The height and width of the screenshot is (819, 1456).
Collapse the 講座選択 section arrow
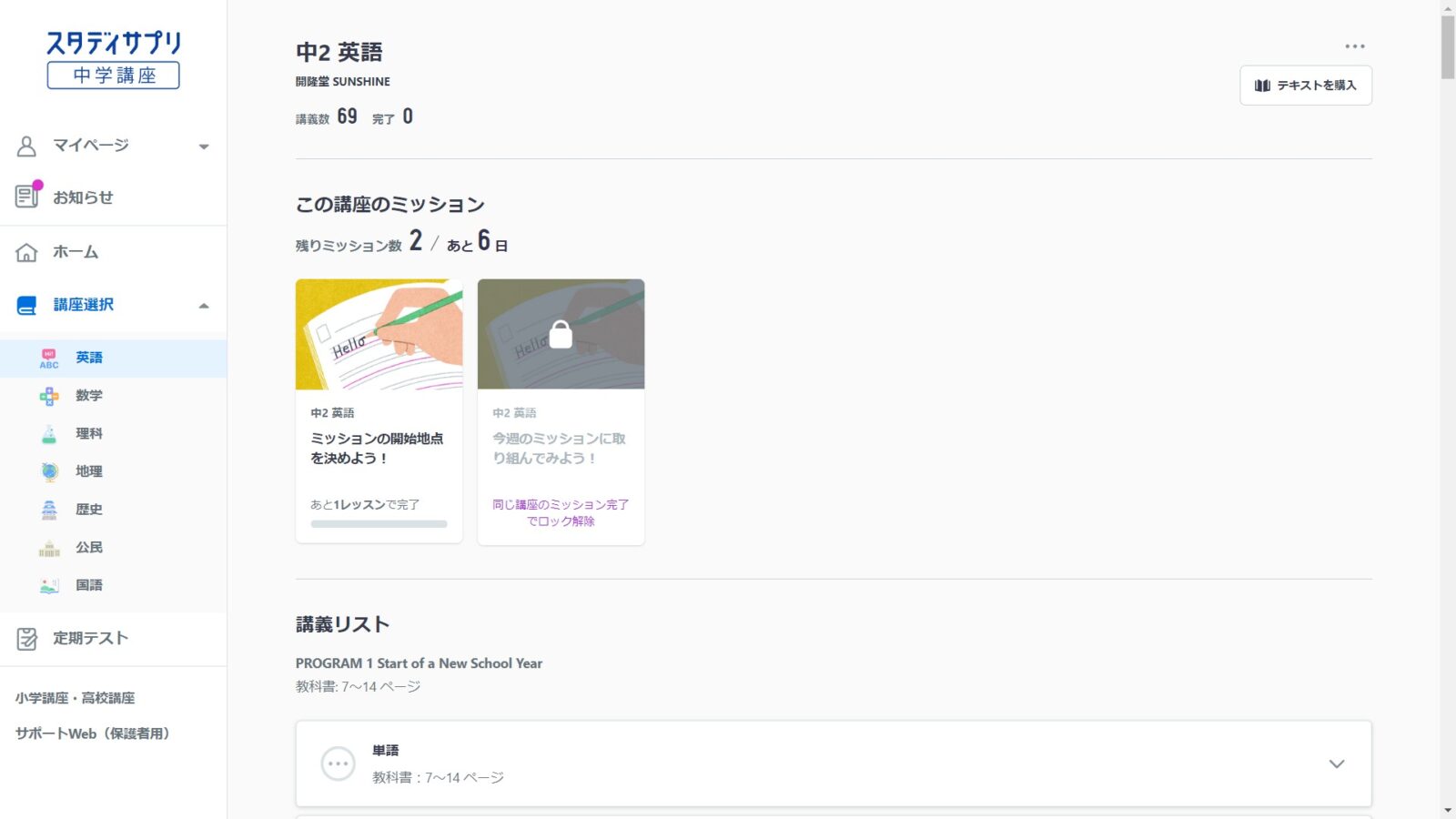click(x=204, y=306)
